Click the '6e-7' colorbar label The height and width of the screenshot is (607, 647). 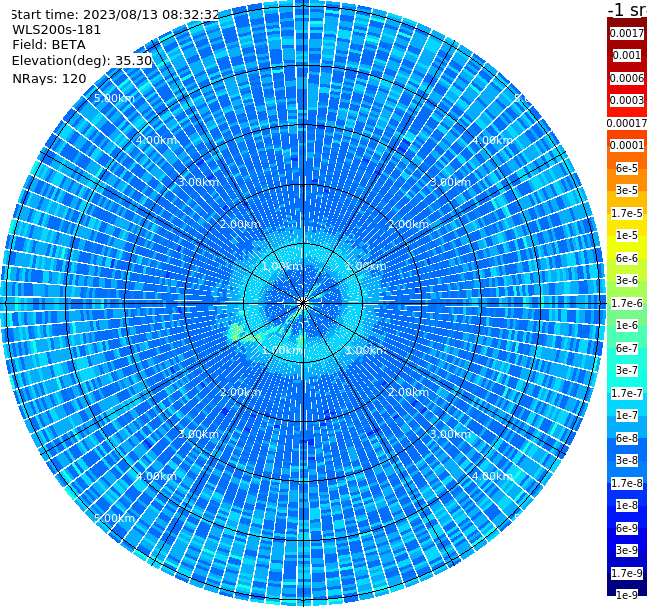click(627, 348)
